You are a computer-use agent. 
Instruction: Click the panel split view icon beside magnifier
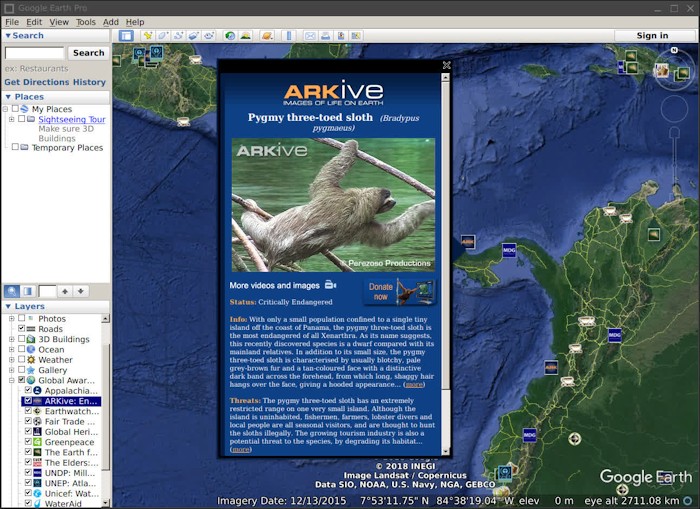click(x=28, y=292)
